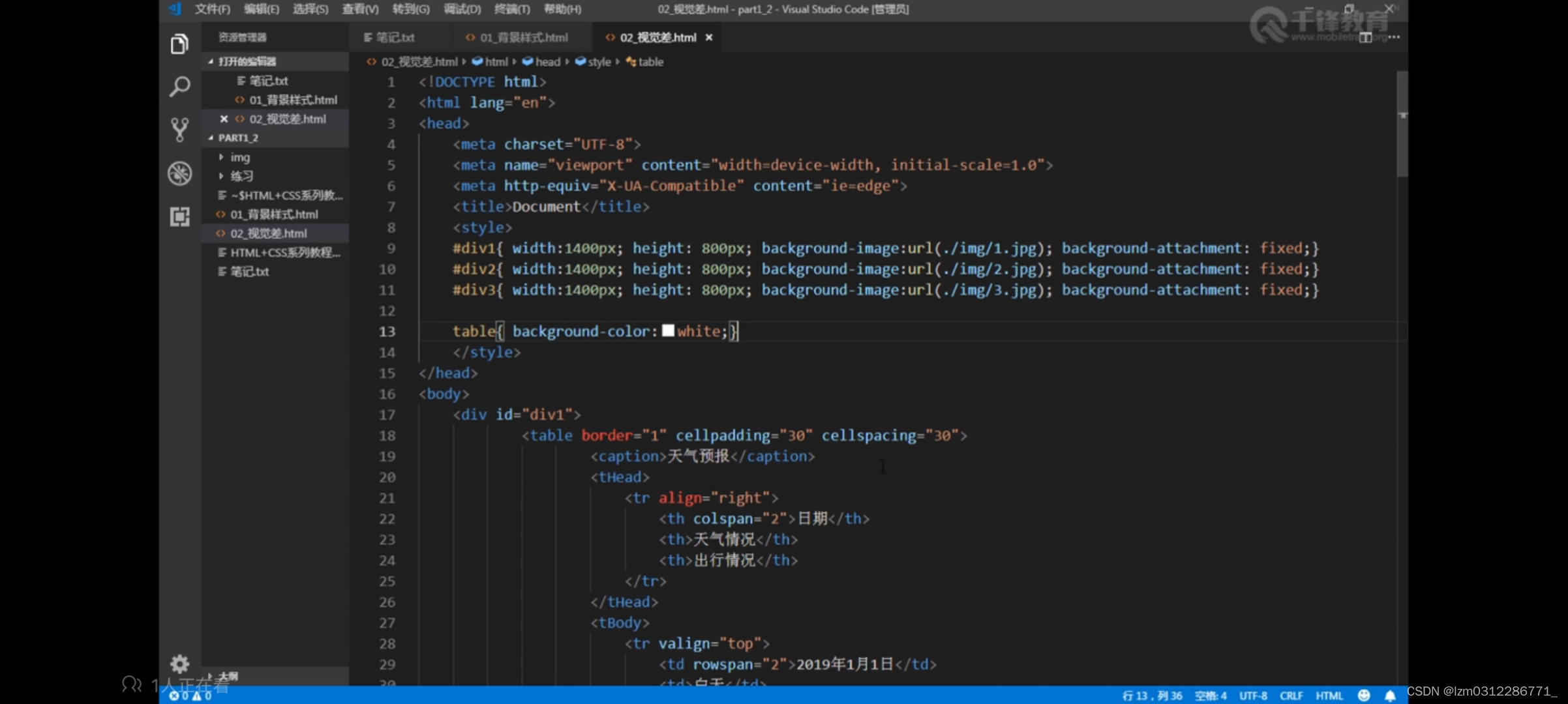The height and width of the screenshot is (704, 1568).
Task: Open the 文件(F) menu
Action: [213, 9]
